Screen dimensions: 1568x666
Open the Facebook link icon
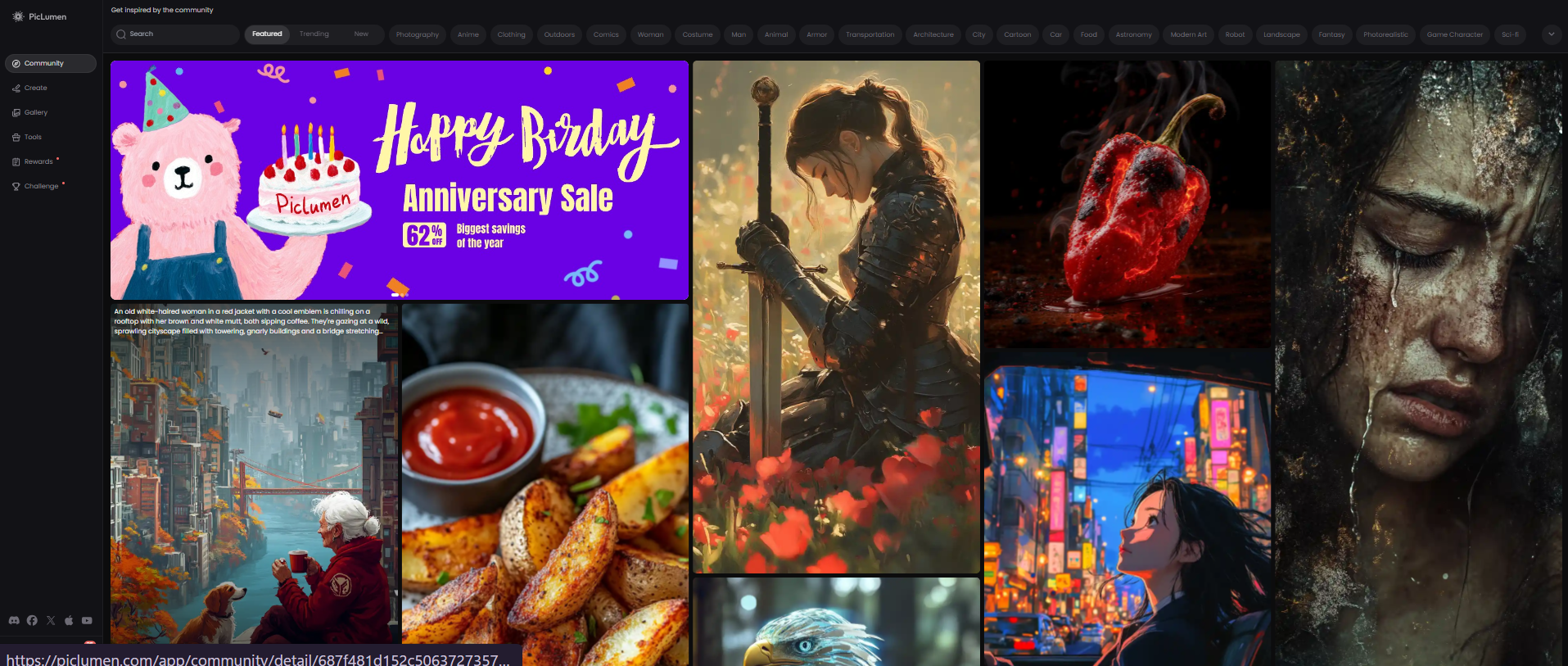coord(32,621)
